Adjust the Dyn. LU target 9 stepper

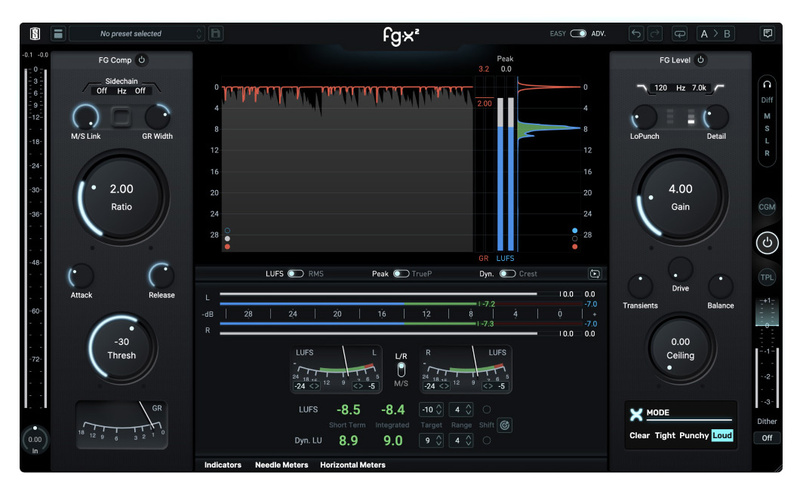(x=432, y=440)
